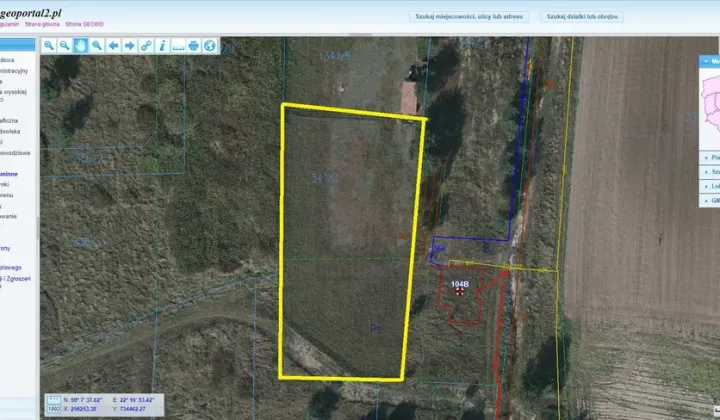Expand the 'Sz...' panel on the right
Screen dimensions: 720x420
[709, 172]
